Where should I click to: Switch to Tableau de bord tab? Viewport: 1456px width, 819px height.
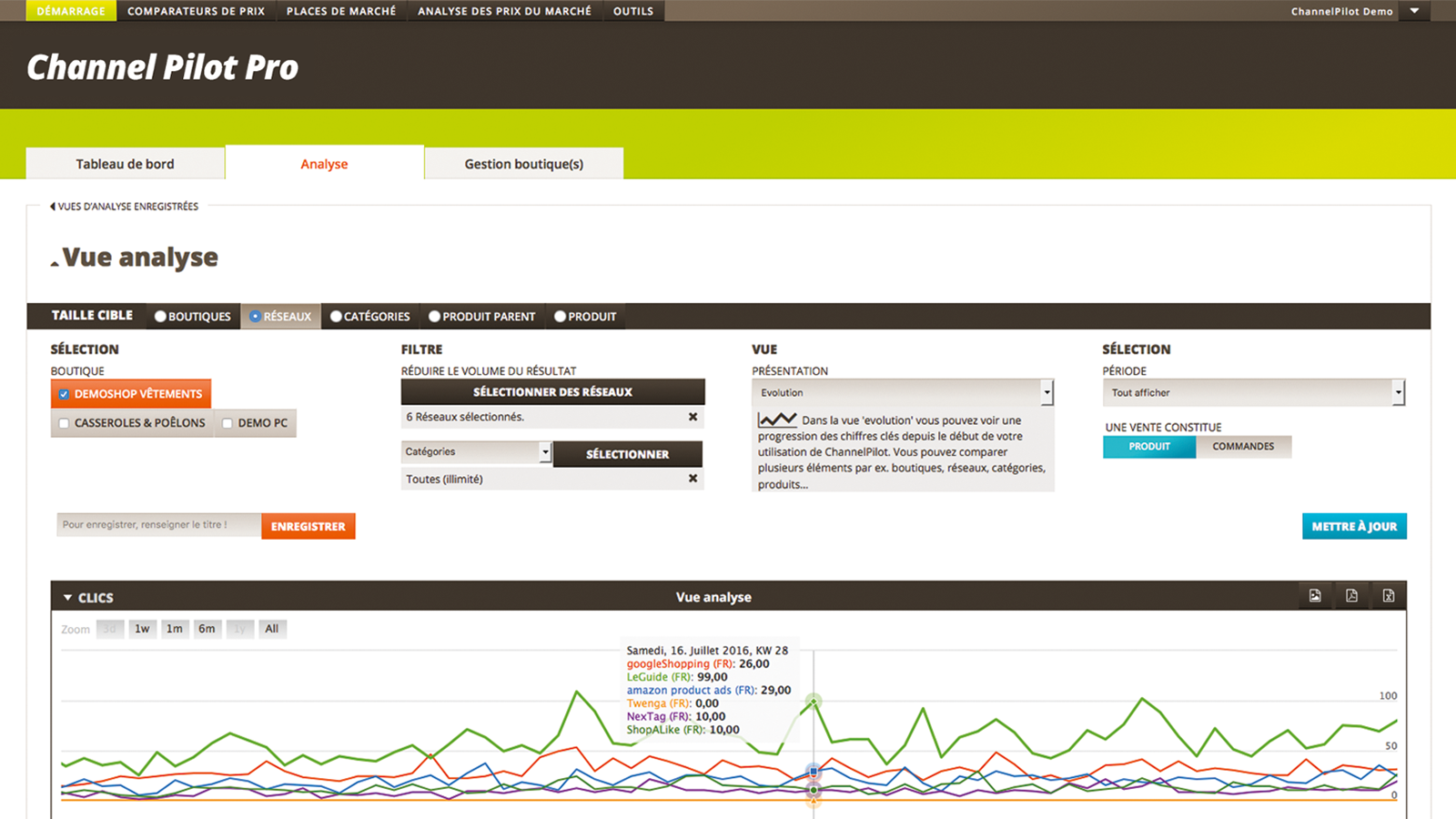(x=125, y=164)
